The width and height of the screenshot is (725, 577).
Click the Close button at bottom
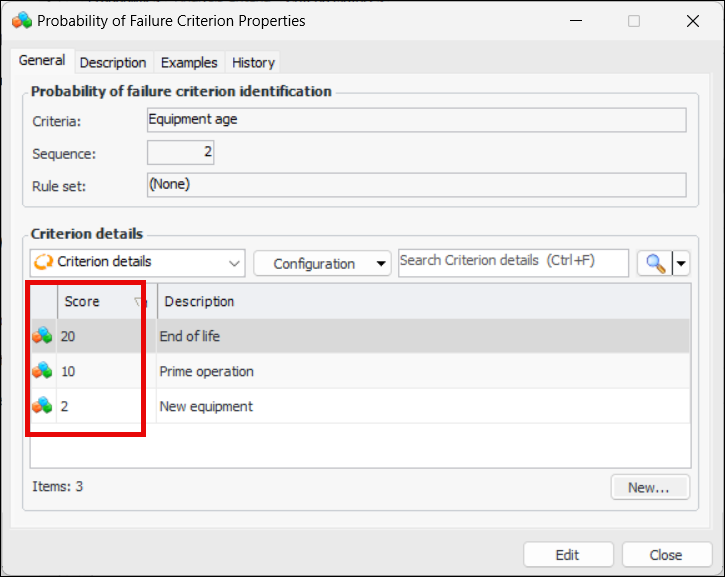click(666, 555)
